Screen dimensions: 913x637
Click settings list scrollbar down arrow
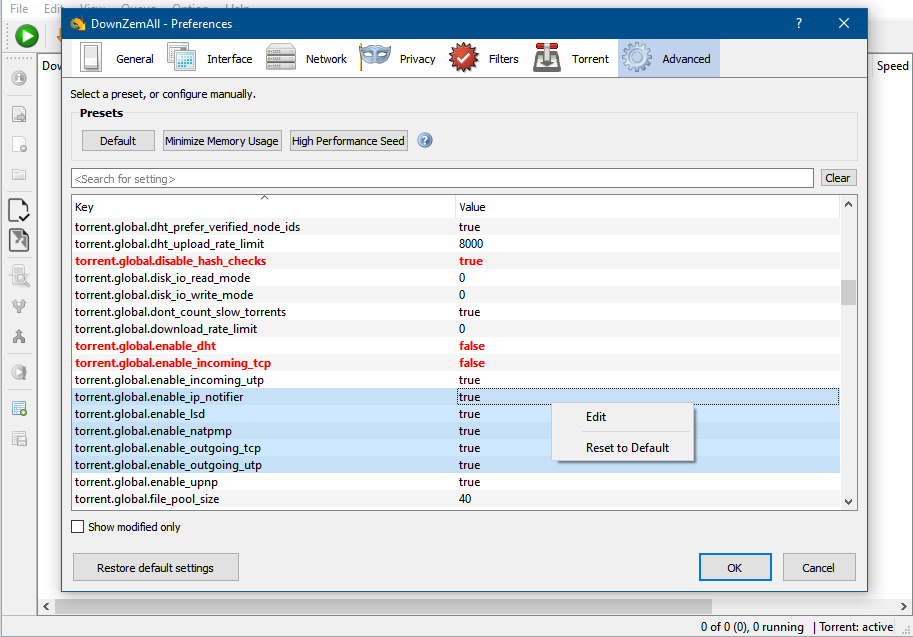point(848,501)
